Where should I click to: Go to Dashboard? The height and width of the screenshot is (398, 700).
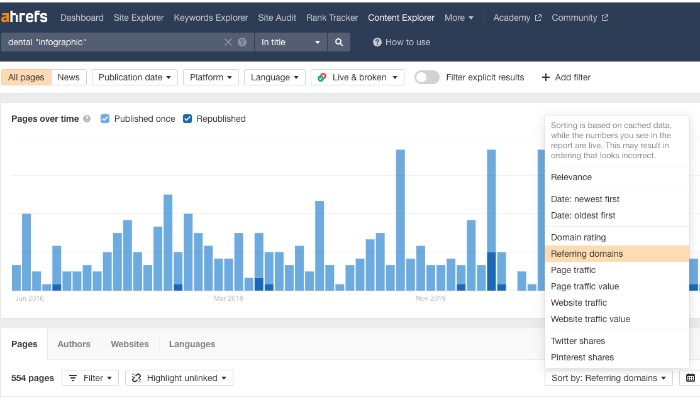tap(82, 18)
